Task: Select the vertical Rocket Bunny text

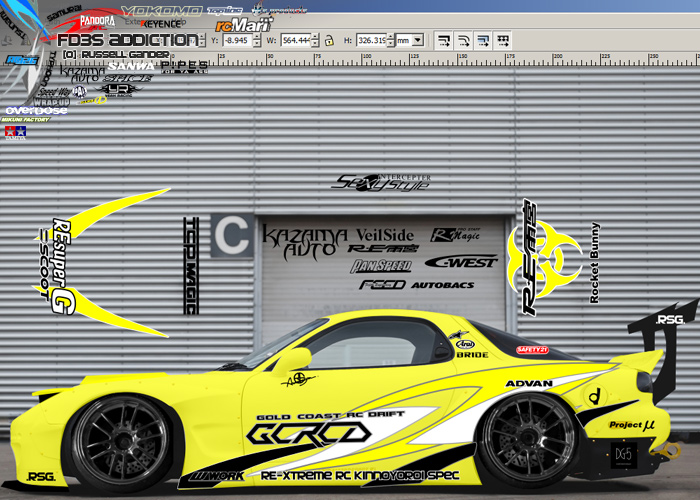Action: click(x=595, y=263)
